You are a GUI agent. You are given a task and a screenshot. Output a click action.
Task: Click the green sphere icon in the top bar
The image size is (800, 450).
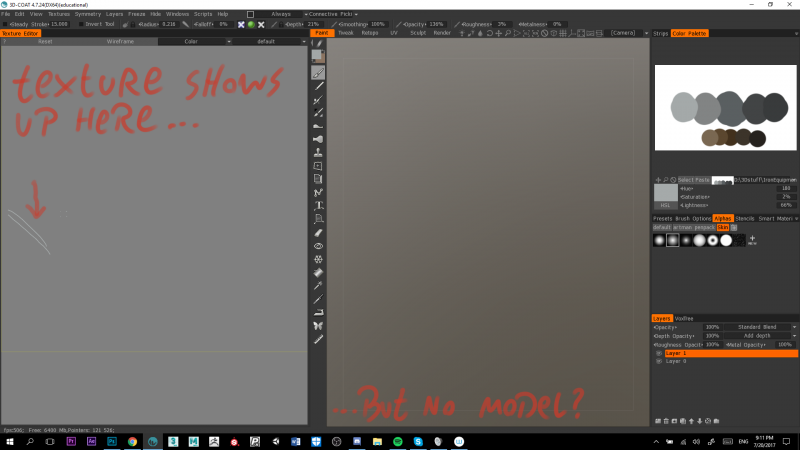[x=251, y=23]
